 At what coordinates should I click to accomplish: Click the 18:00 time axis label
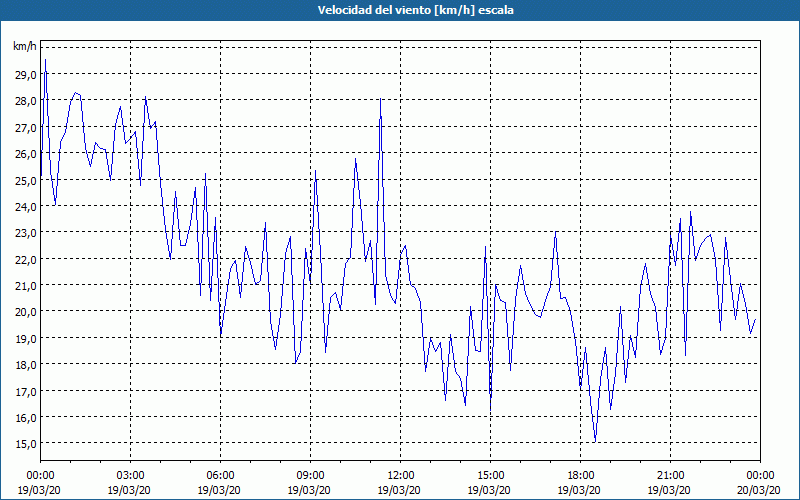[x=580, y=476]
